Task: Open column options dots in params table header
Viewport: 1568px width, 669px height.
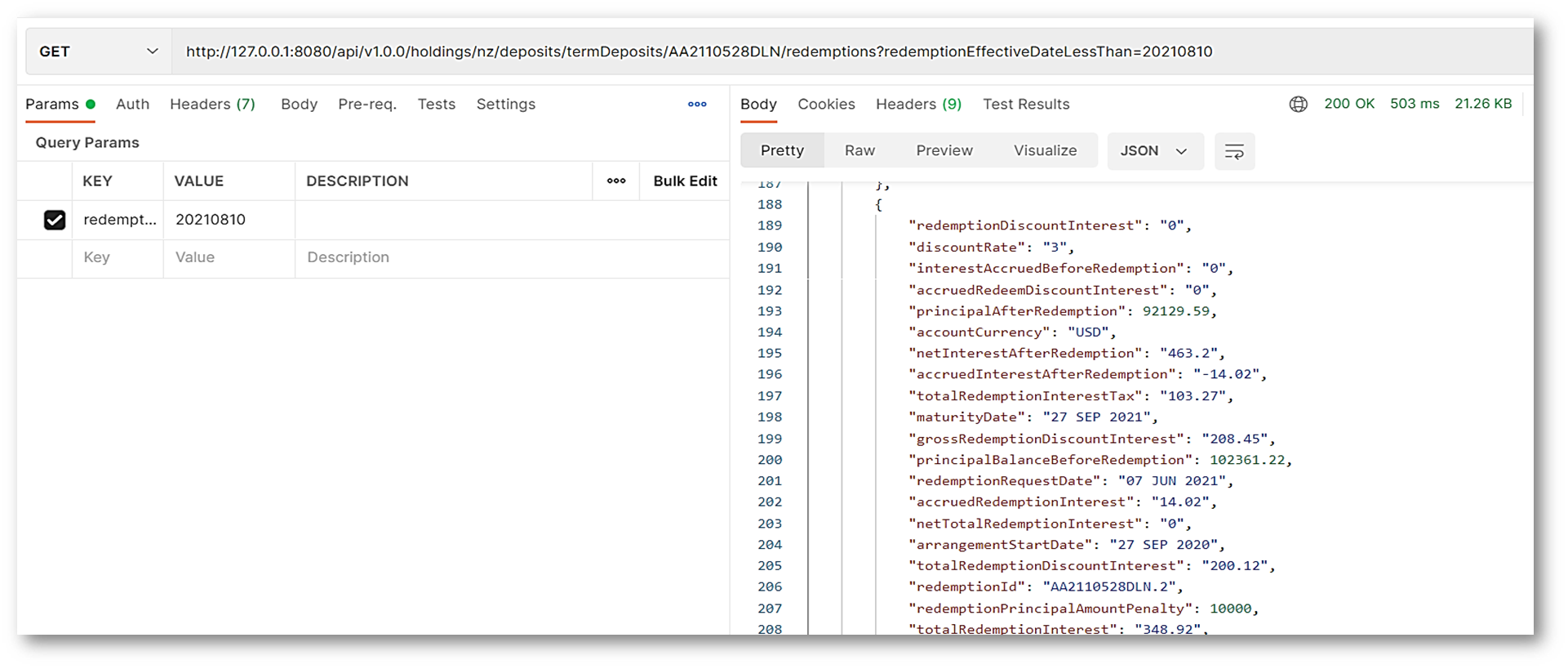Action: (x=616, y=181)
